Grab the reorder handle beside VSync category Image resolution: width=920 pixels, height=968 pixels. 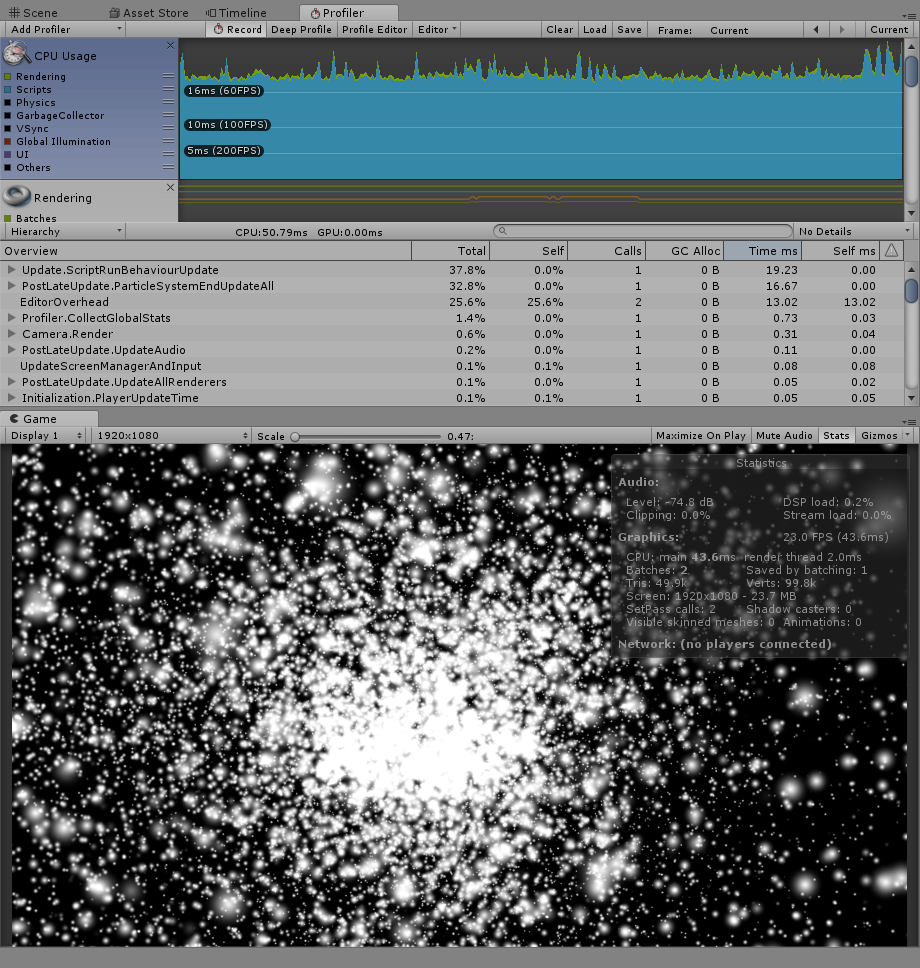tap(168, 128)
